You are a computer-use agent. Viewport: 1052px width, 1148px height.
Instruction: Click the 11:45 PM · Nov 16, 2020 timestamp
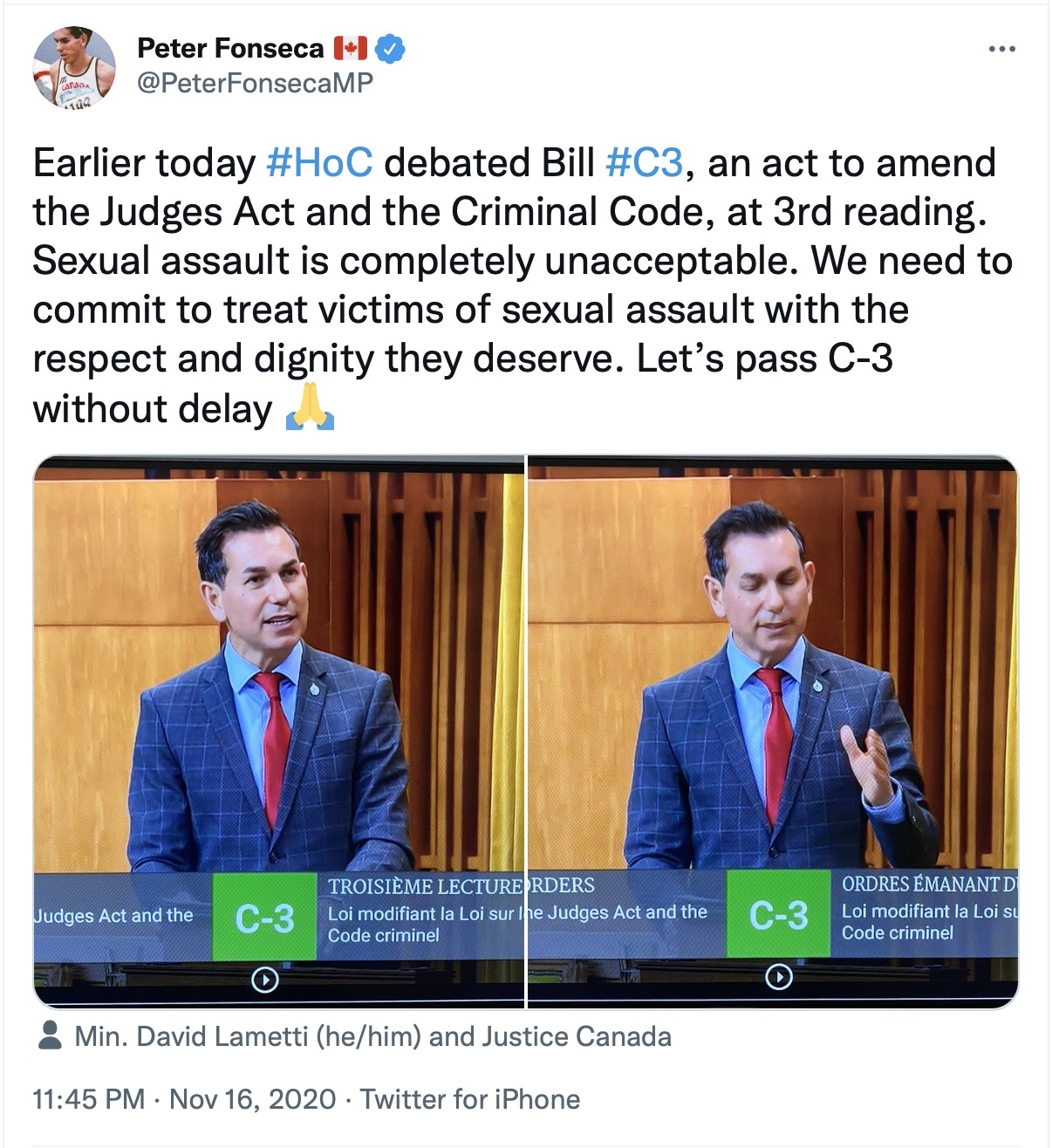[184, 1099]
